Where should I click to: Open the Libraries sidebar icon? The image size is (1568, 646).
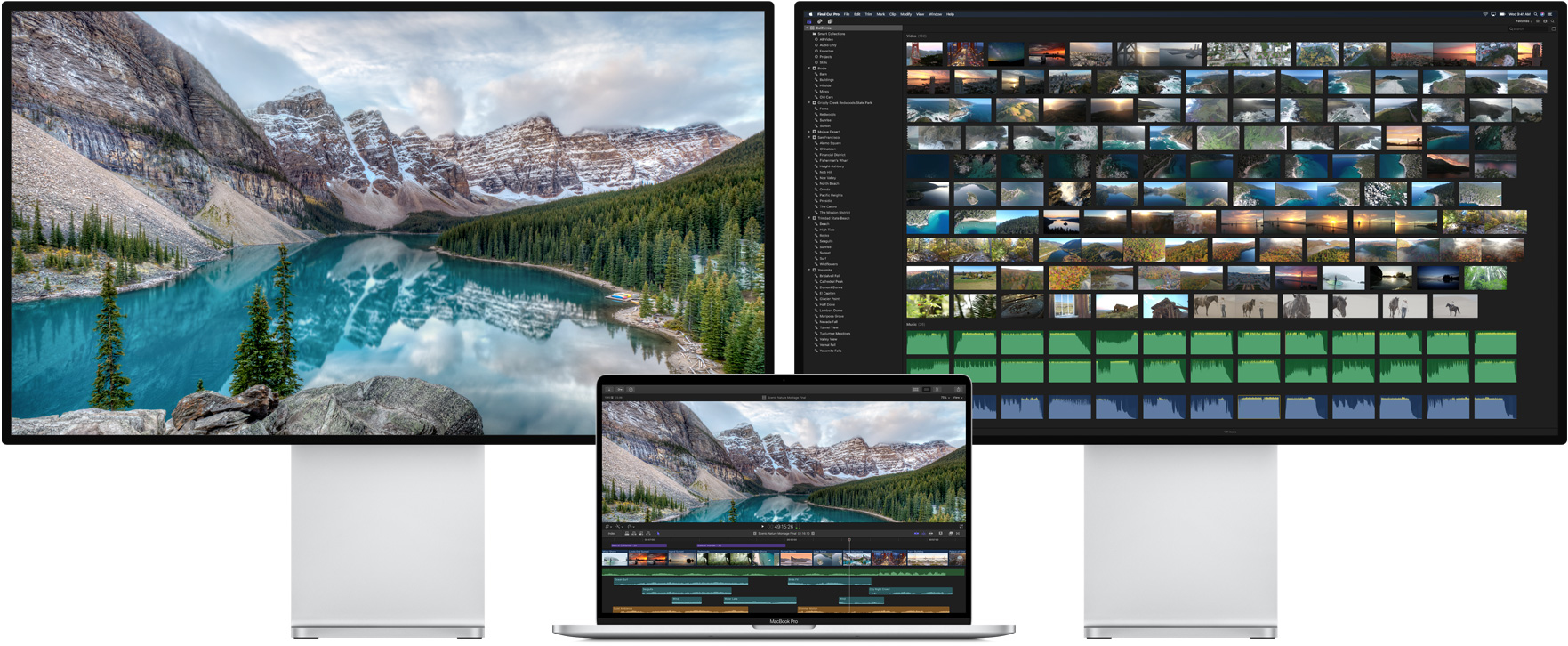pos(809,21)
